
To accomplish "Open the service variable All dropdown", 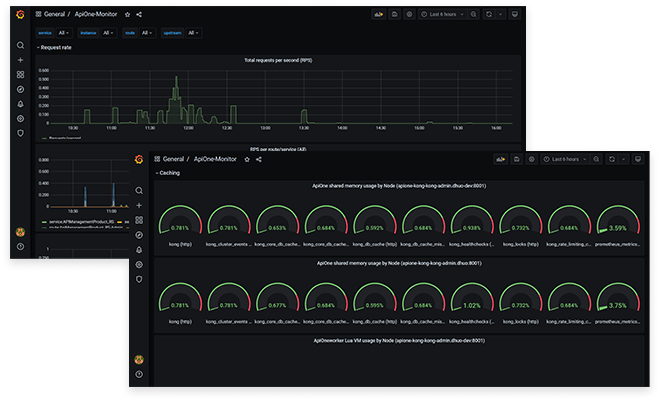I will point(63,33).
